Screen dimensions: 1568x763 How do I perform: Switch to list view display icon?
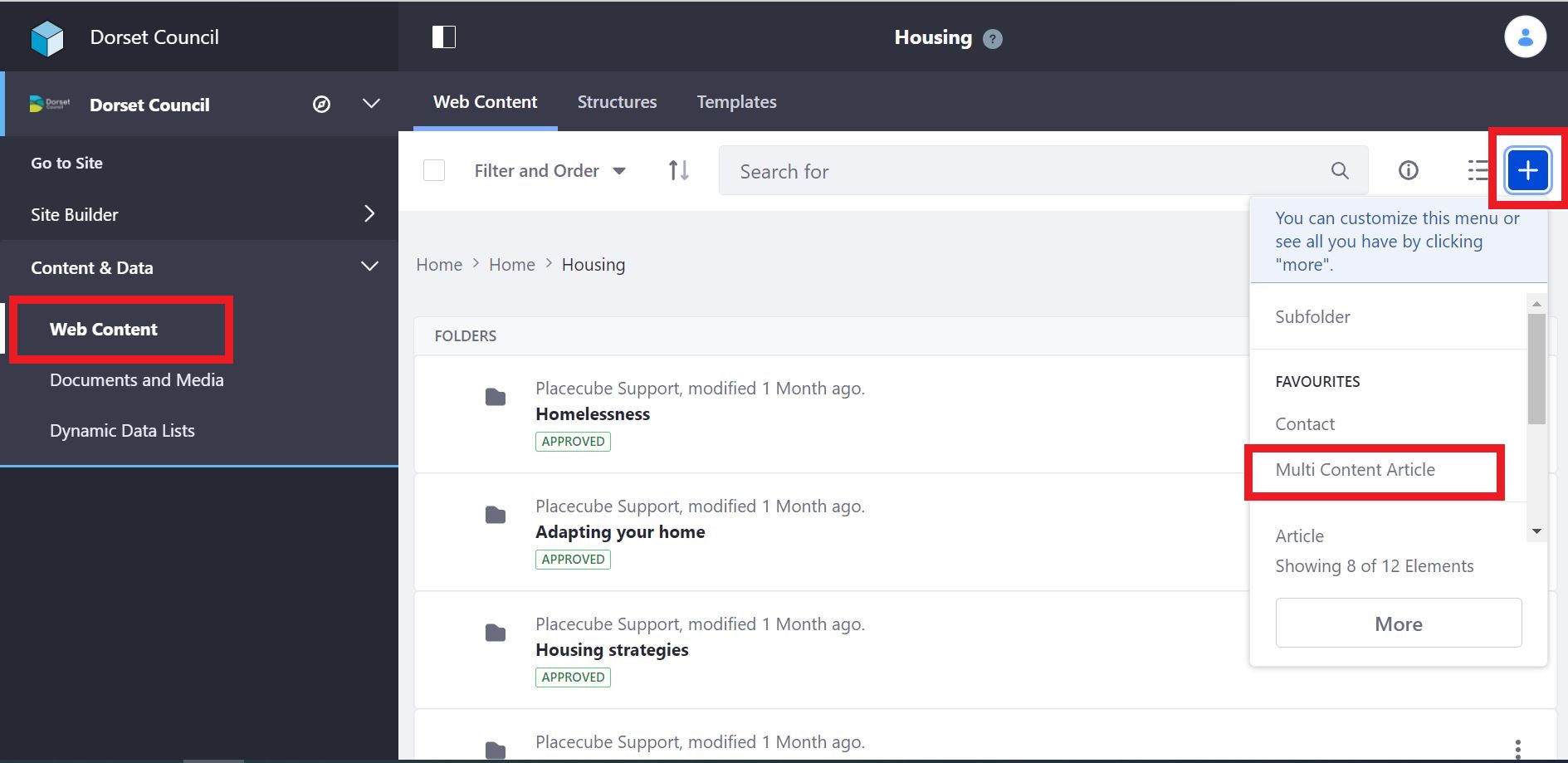(1479, 170)
